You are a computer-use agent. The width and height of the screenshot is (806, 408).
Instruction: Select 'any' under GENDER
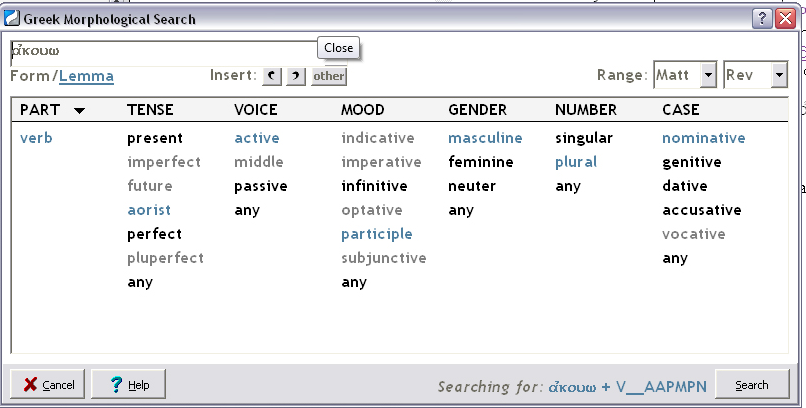[x=461, y=211]
